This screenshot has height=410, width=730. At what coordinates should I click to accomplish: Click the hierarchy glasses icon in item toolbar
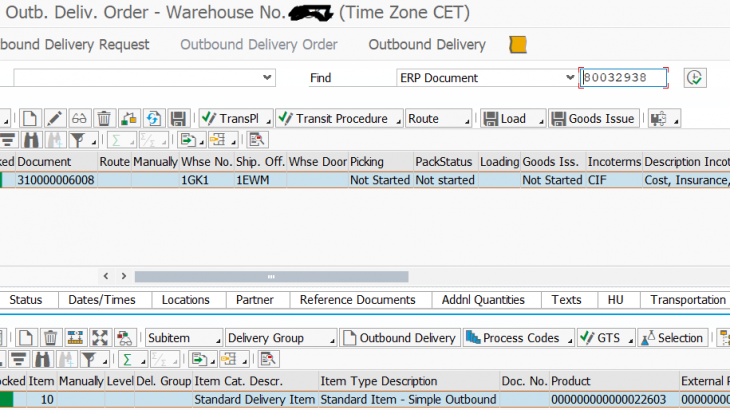click(124, 338)
